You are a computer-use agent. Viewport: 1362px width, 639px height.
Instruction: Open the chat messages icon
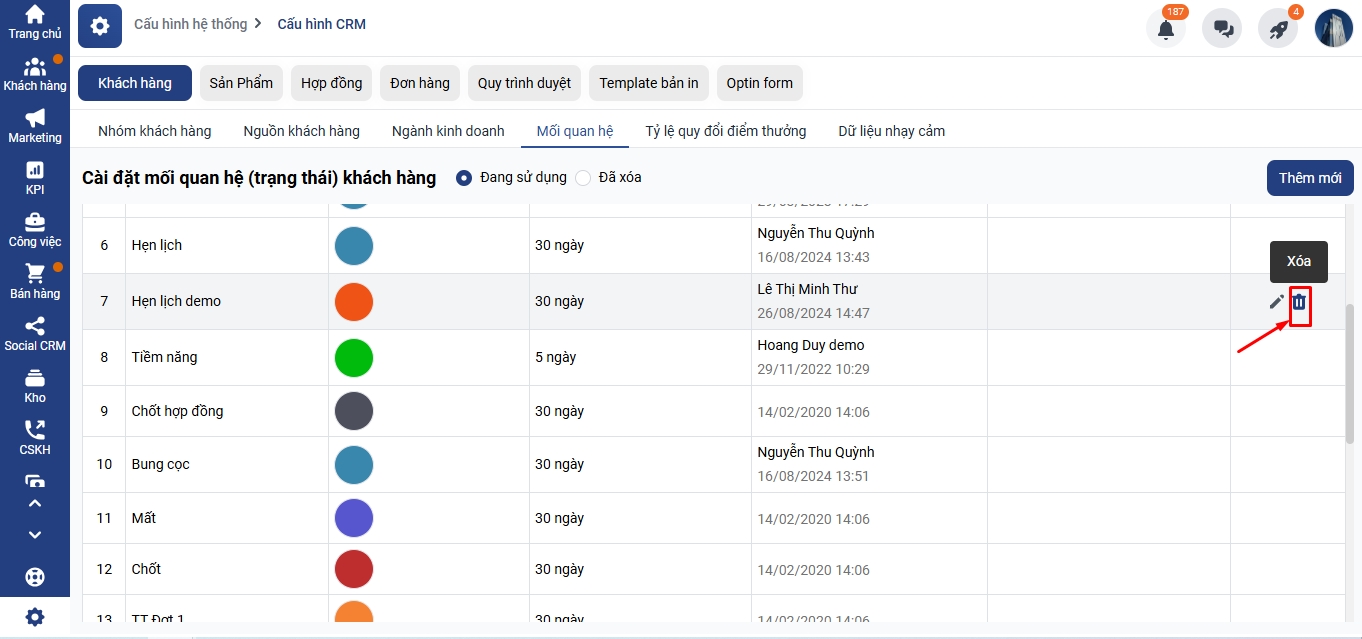pos(1222,29)
